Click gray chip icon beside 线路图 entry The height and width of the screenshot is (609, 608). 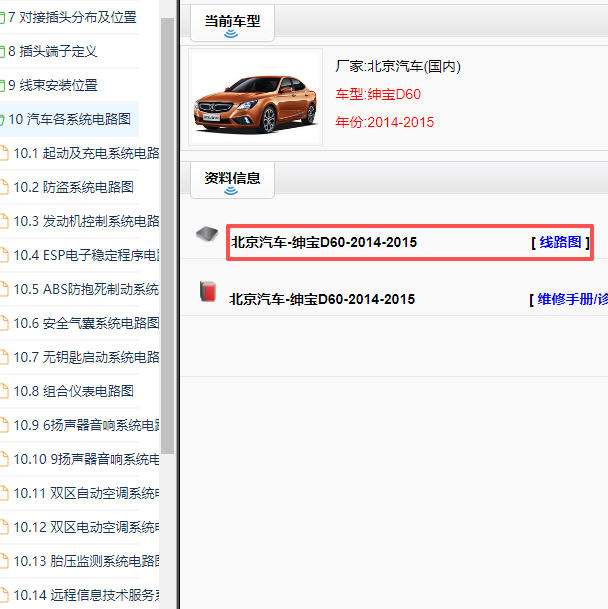coord(207,234)
